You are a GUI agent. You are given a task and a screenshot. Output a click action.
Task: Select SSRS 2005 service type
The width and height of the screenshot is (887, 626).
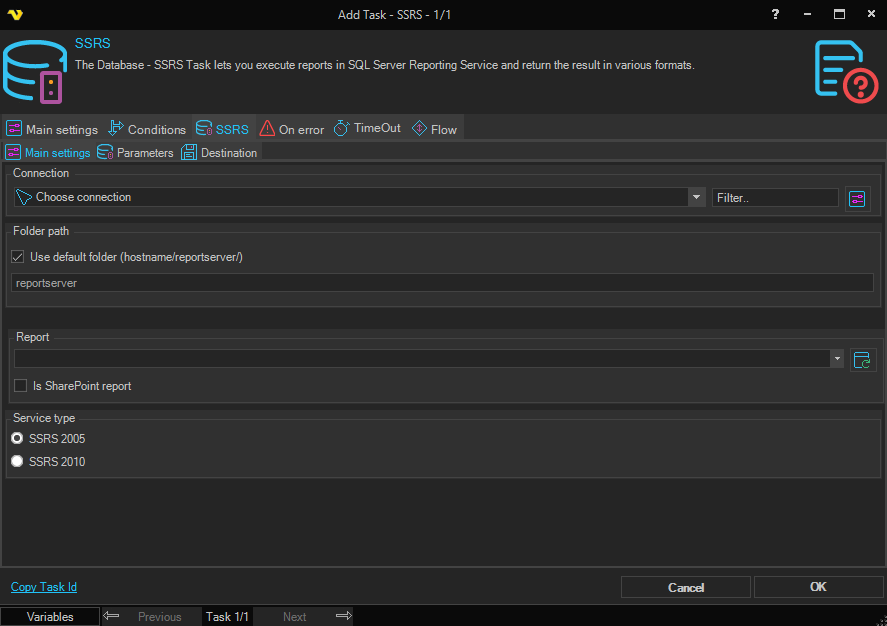[x=17, y=438]
